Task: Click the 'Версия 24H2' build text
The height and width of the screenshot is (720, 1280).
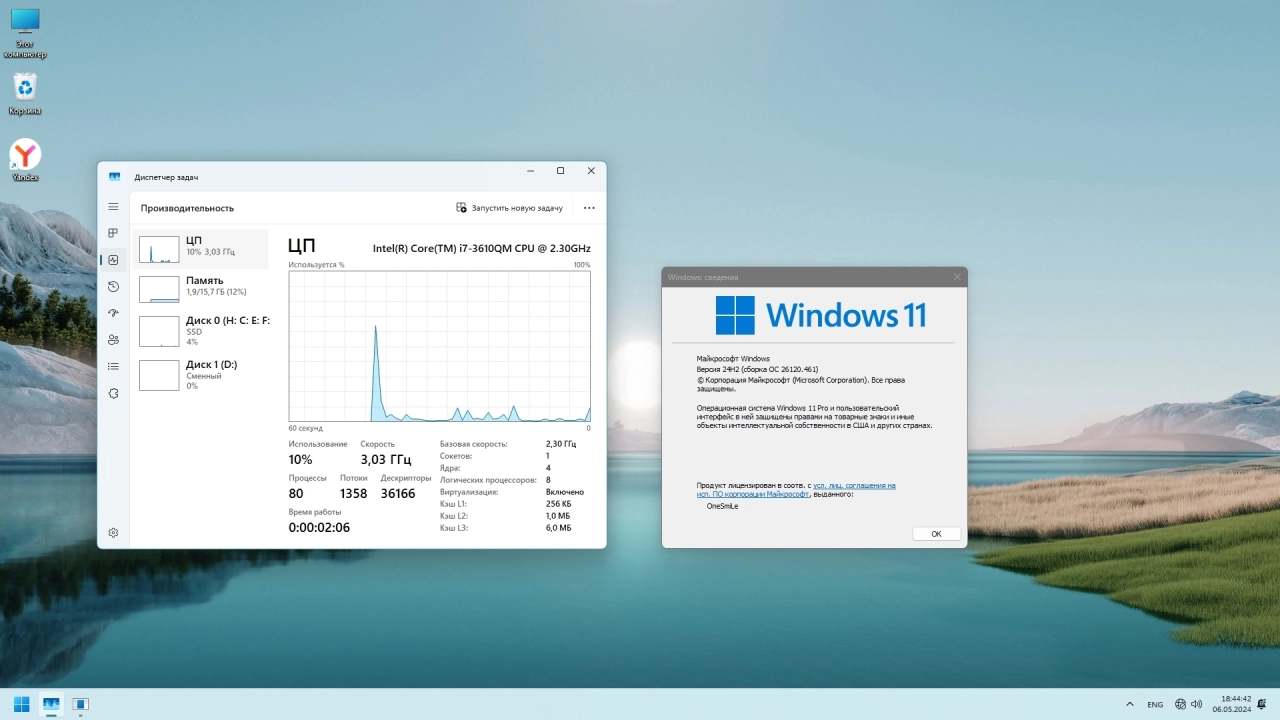Action: coord(757,369)
